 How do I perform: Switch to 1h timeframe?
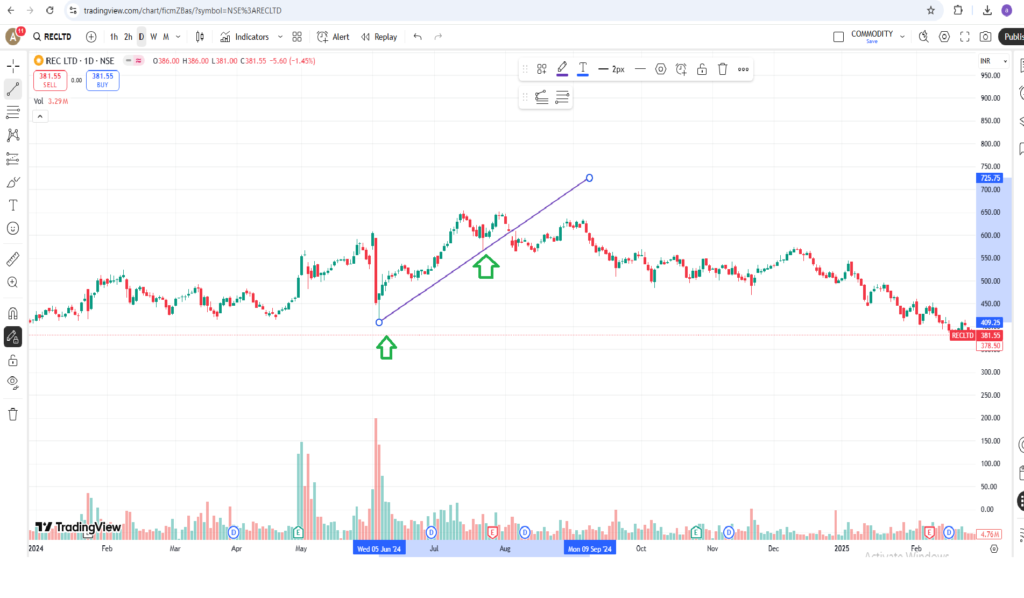[114, 37]
